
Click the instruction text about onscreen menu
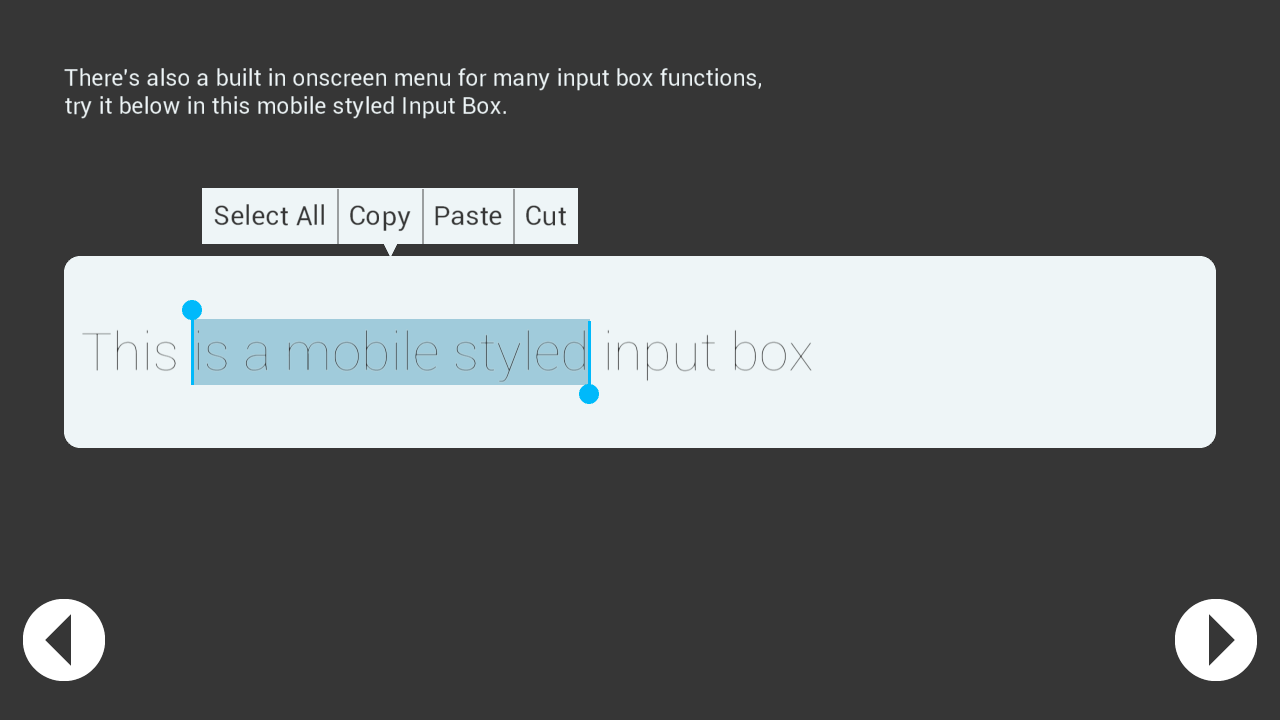tap(413, 92)
